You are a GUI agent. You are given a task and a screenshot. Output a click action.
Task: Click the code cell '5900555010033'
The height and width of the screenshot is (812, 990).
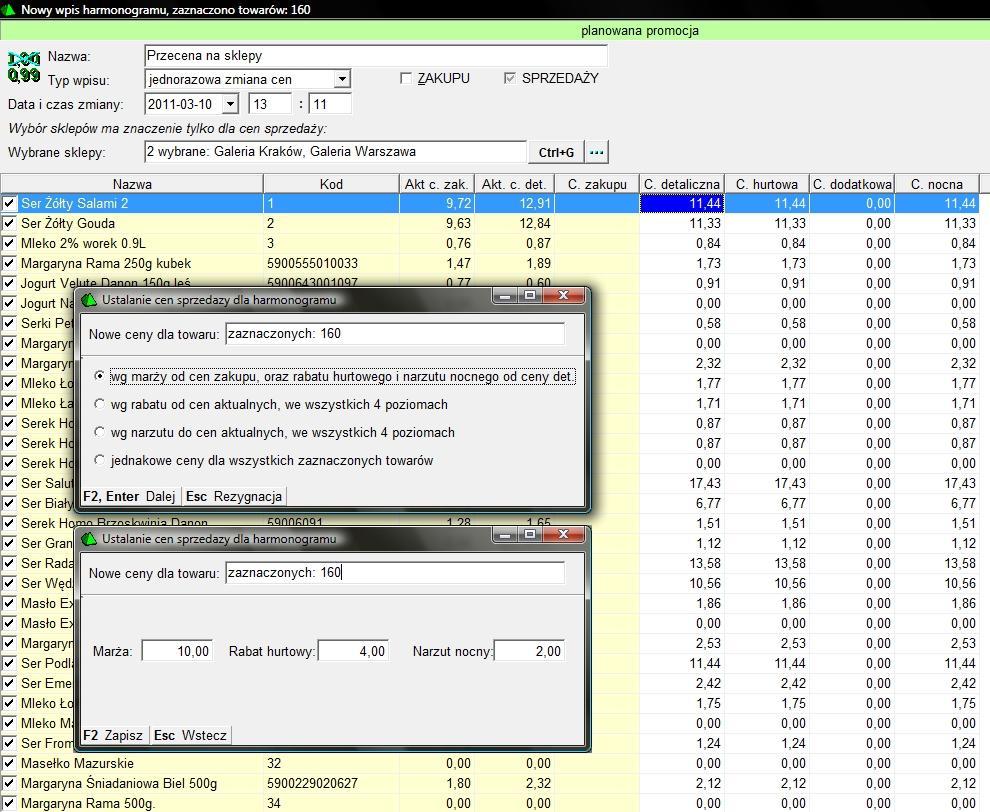click(x=313, y=263)
